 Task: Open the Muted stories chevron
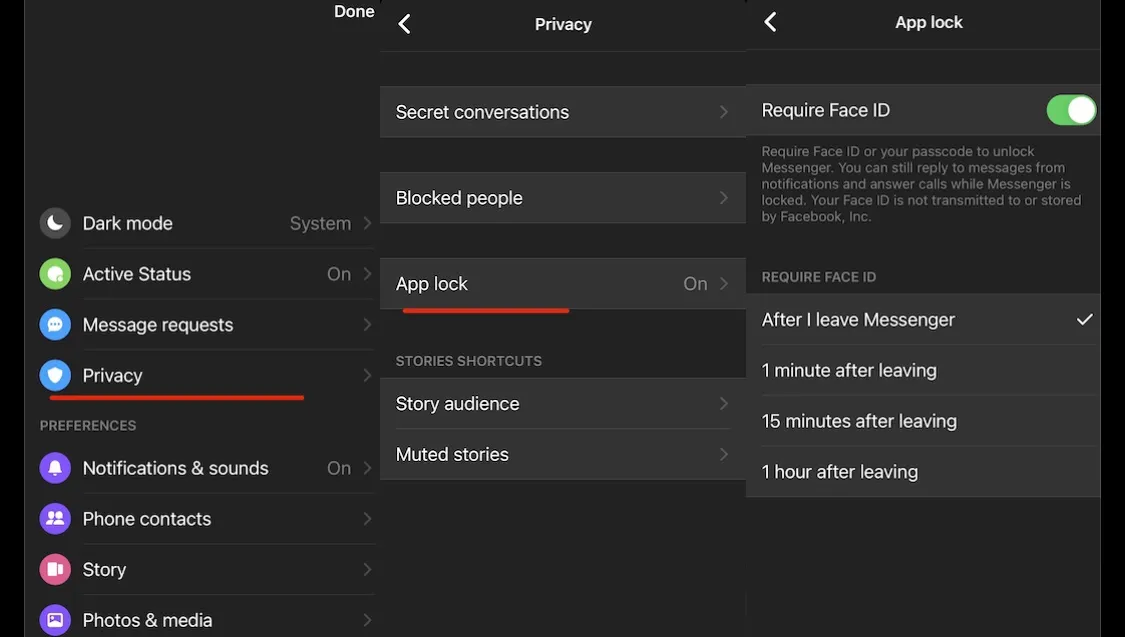point(723,455)
